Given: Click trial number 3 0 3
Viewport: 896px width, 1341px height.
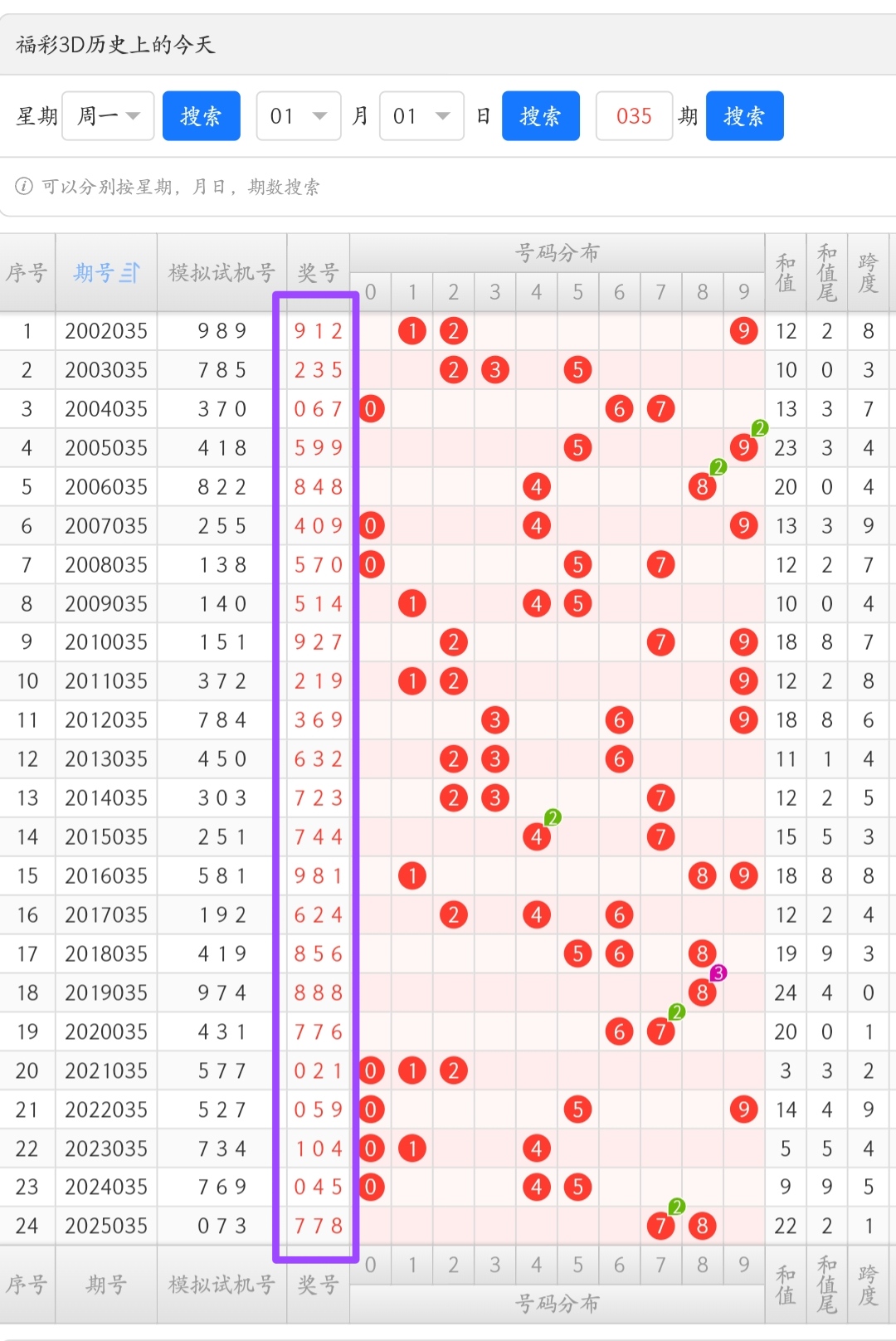Looking at the screenshot, I should [222, 798].
